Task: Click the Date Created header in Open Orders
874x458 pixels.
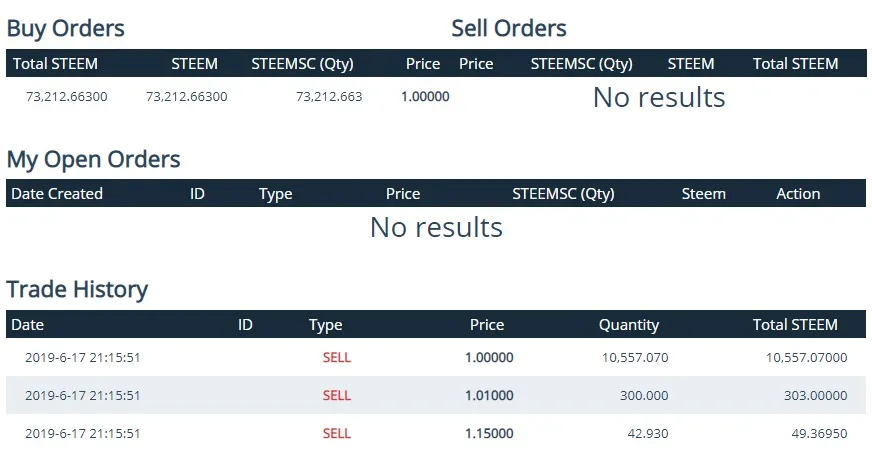Action: (57, 193)
